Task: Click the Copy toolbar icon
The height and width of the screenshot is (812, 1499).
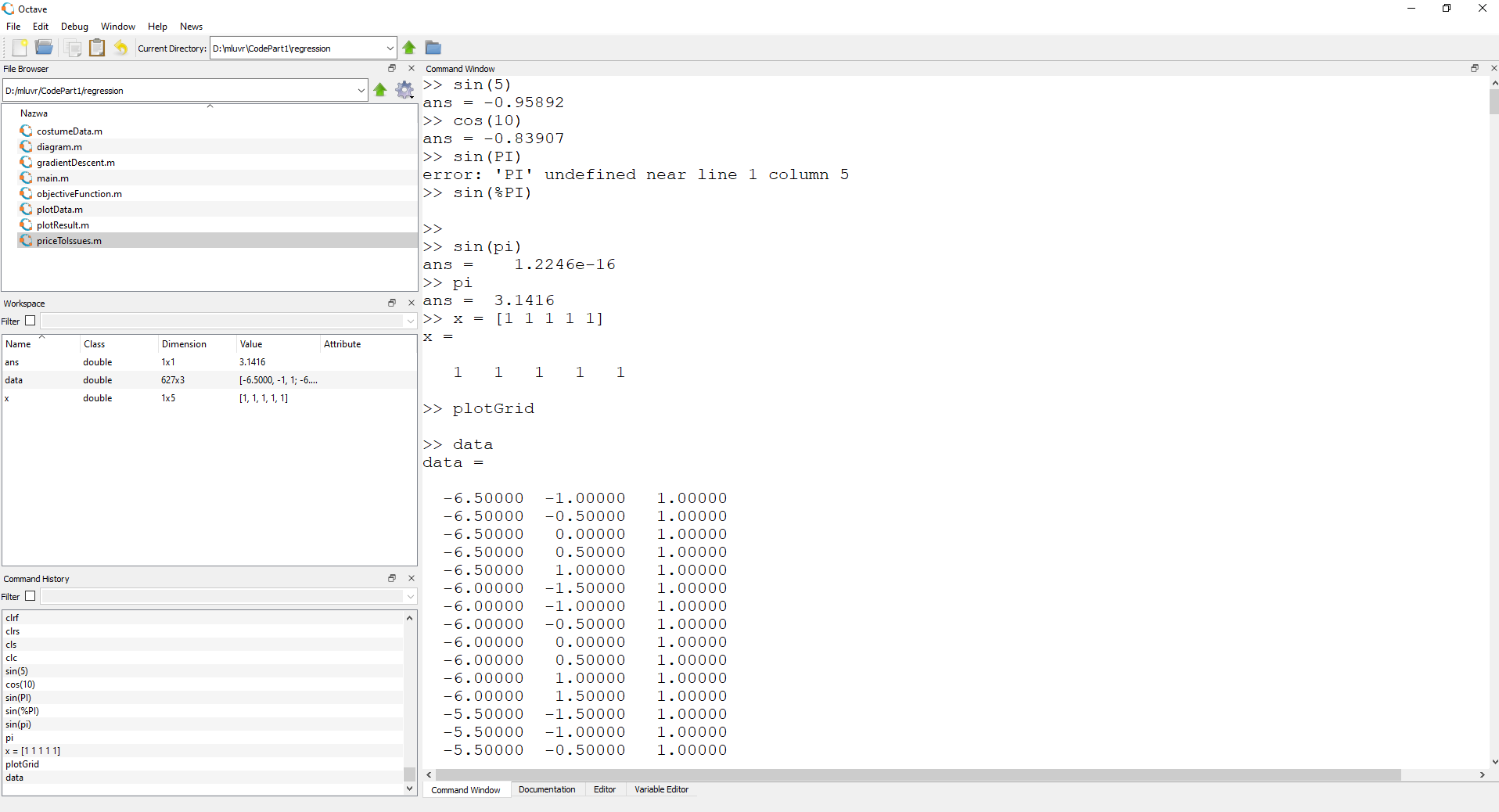Action: (73, 48)
